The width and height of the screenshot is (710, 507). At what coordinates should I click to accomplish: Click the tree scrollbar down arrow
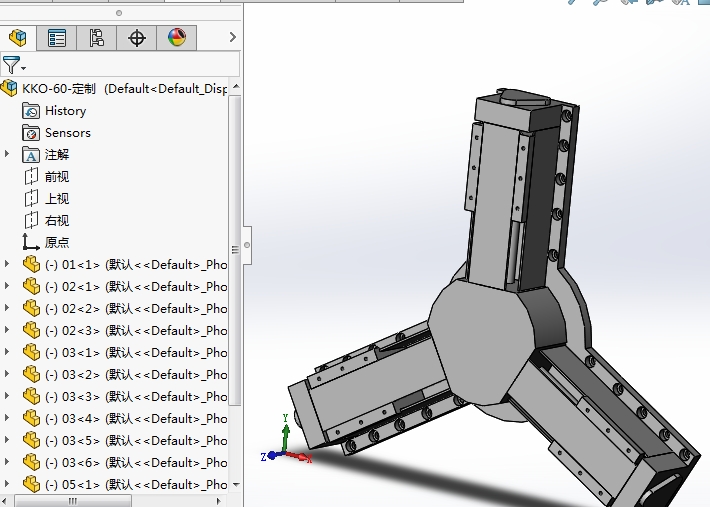(235, 484)
